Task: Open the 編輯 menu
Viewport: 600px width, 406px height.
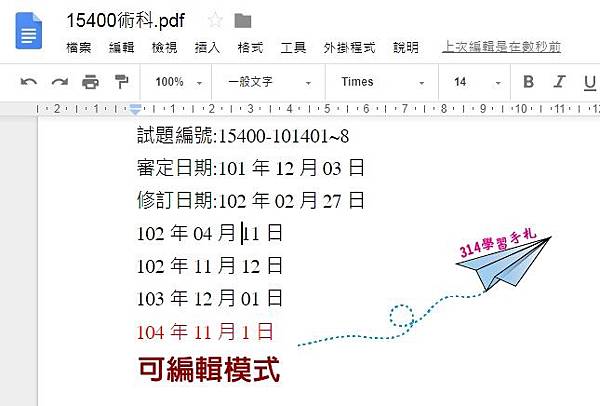Action: (x=122, y=47)
